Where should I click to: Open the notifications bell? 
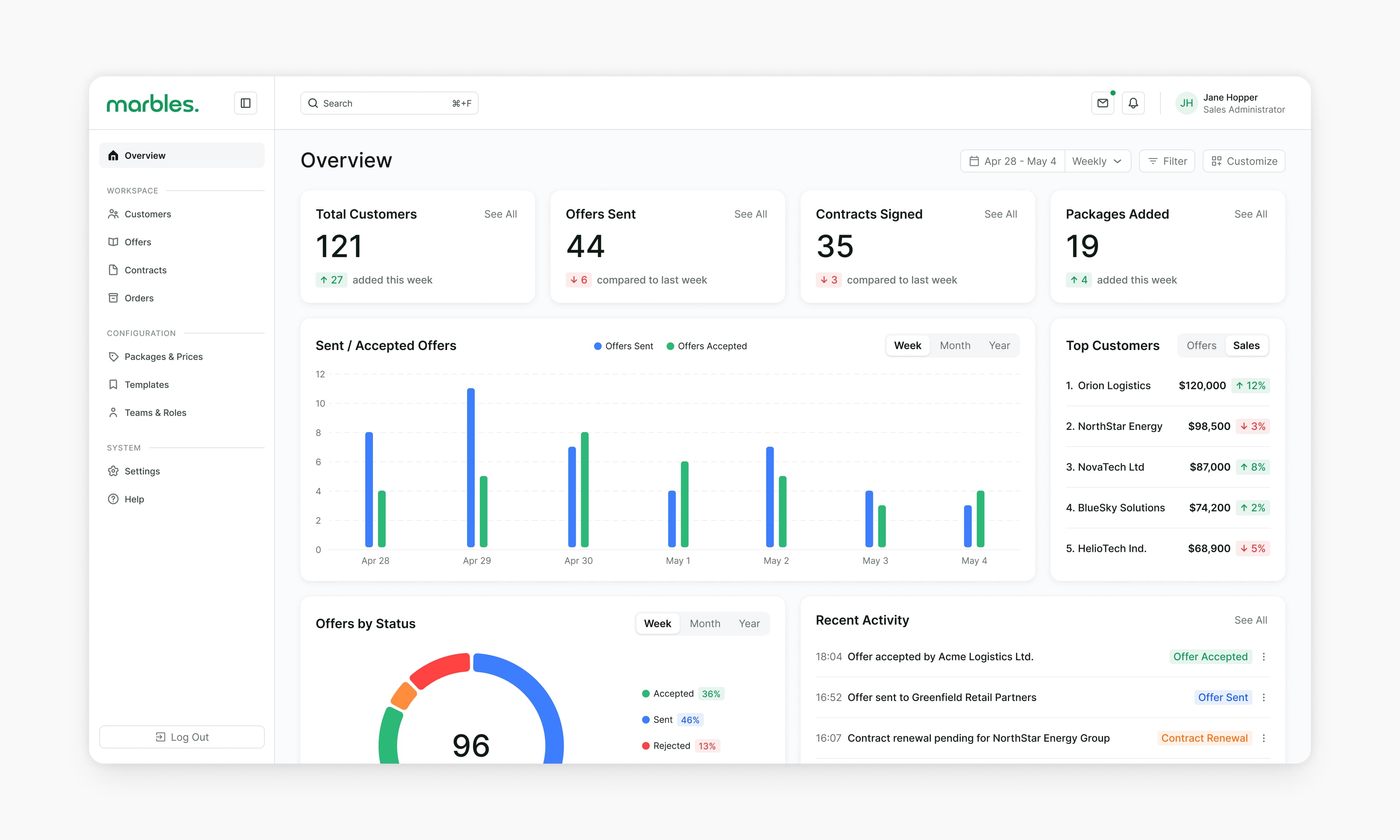1133,103
